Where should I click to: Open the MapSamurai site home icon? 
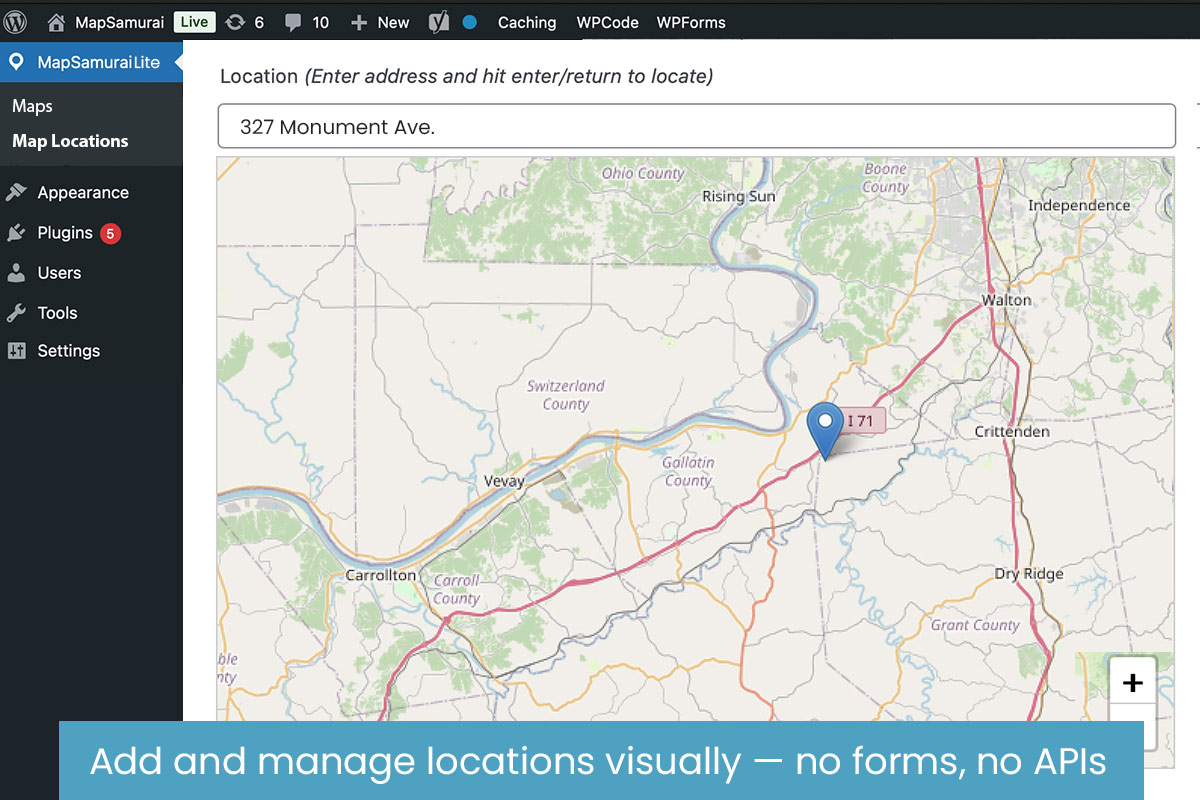tap(56, 22)
